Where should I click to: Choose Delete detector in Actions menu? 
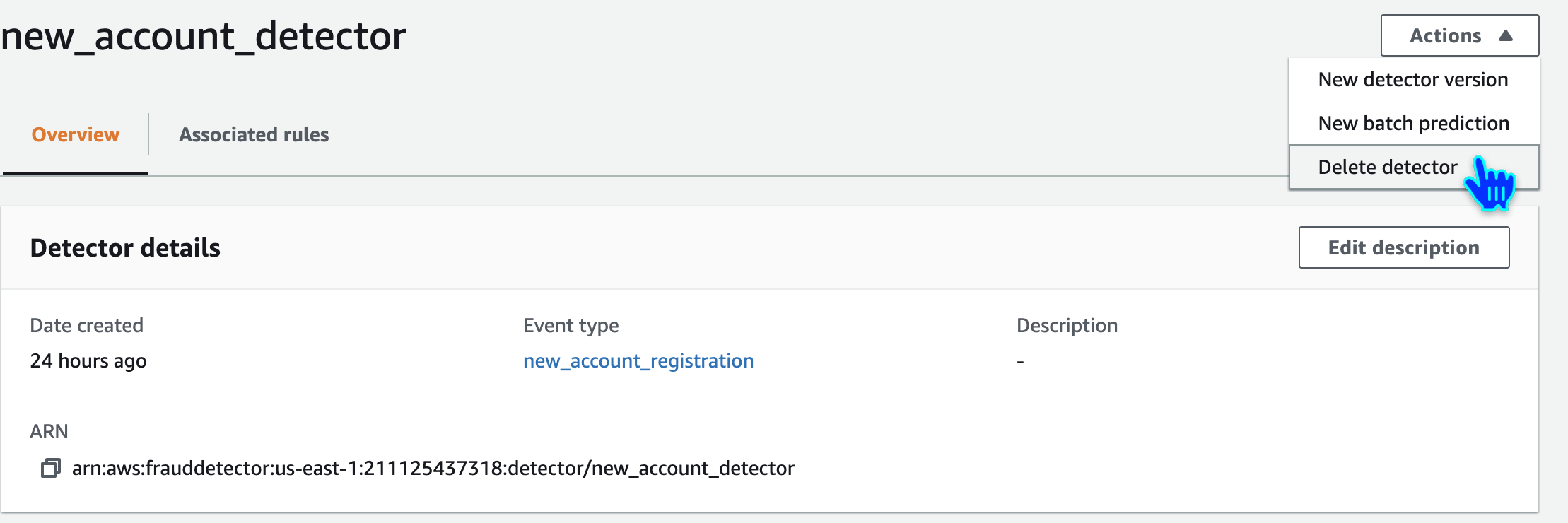(1387, 168)
